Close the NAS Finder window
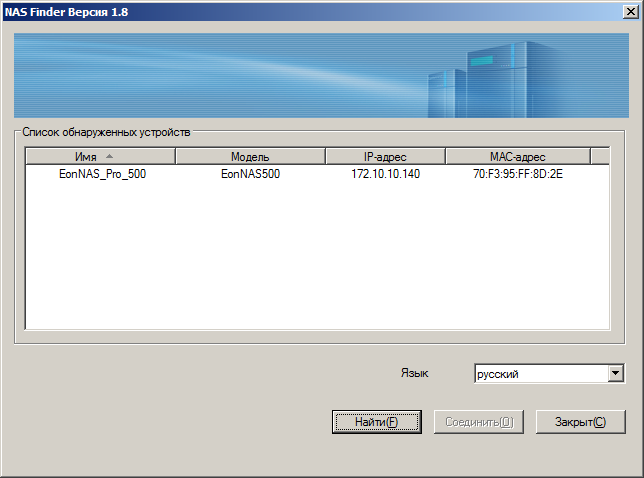Image resolution: width=644 pixels, height=478 pixels. (630, 11)
